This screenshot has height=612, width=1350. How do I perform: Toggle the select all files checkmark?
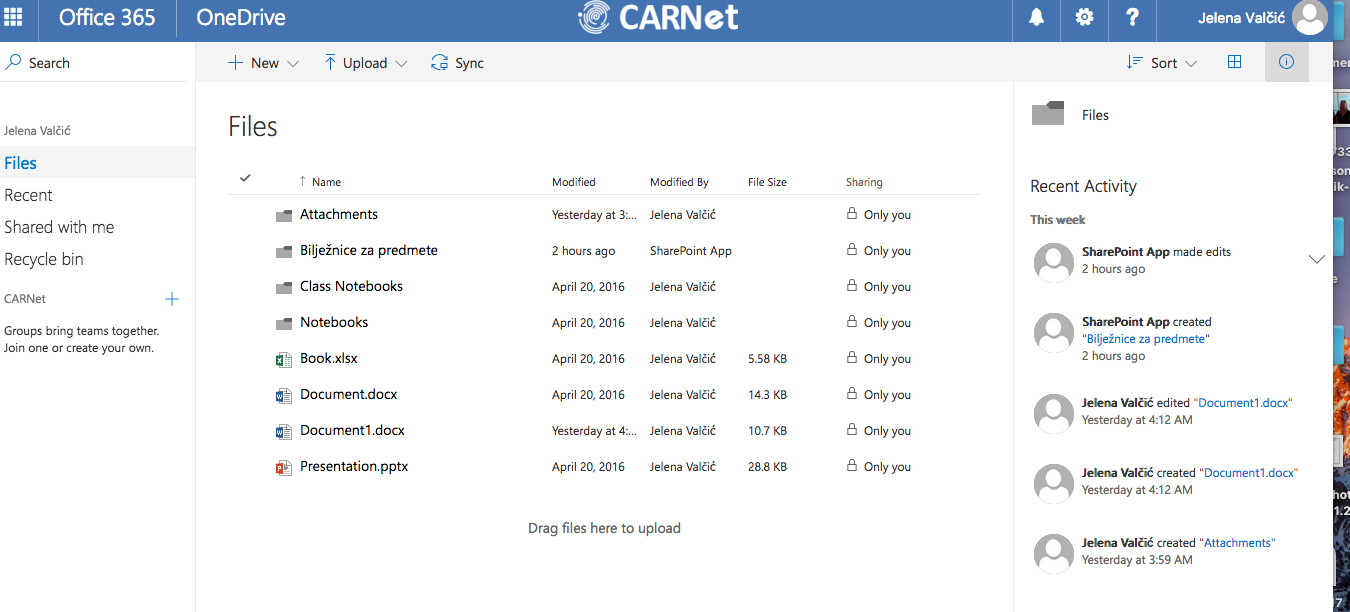click(245, 179)
